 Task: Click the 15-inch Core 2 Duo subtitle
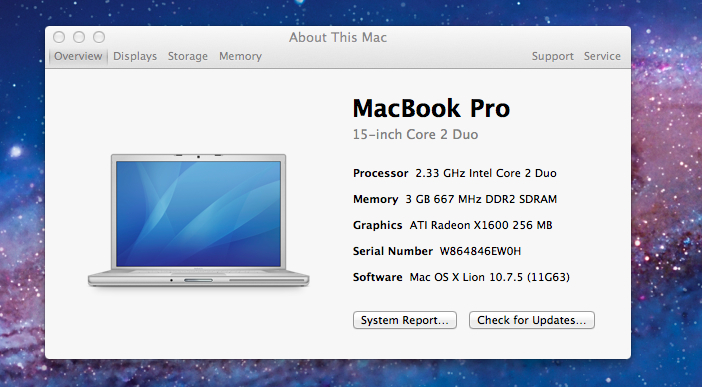click(x=415, y=134)
